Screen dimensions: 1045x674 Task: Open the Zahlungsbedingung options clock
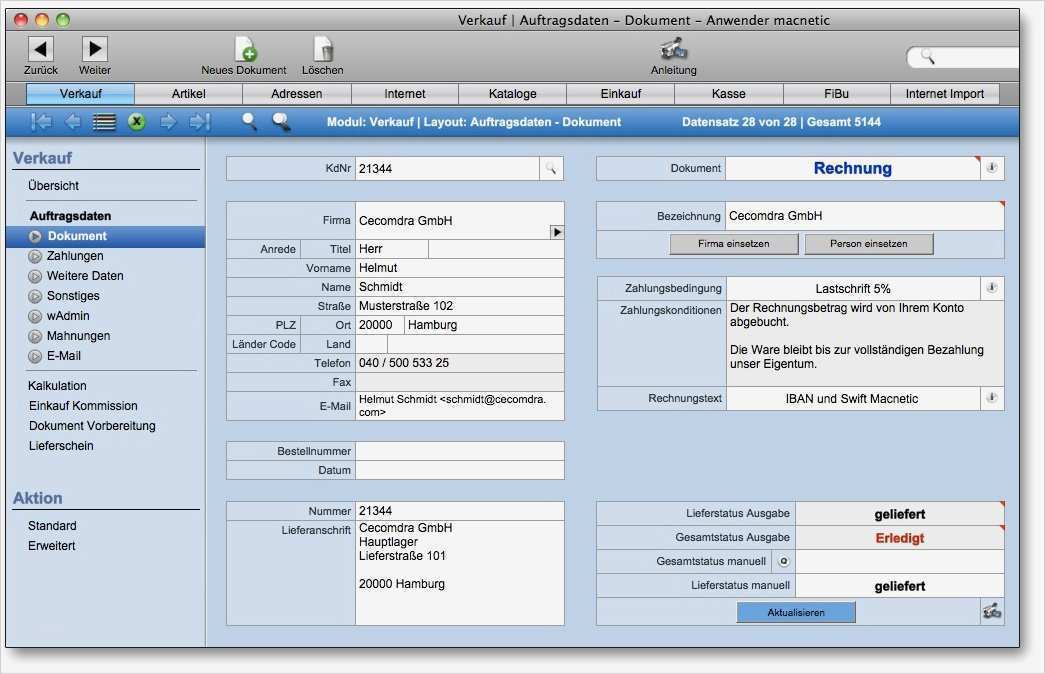(991, 287)
